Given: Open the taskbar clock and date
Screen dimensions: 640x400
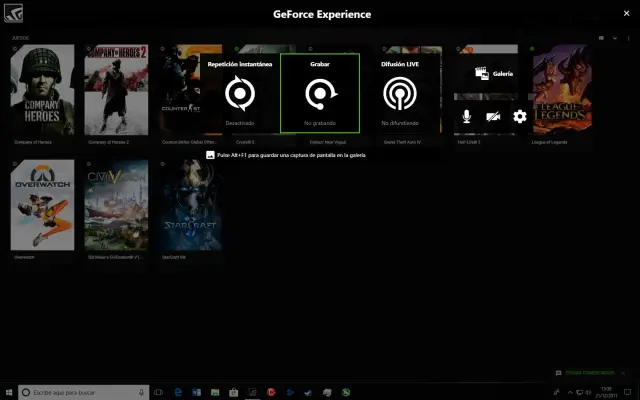Looking at the screenshot, I should 606,392.
